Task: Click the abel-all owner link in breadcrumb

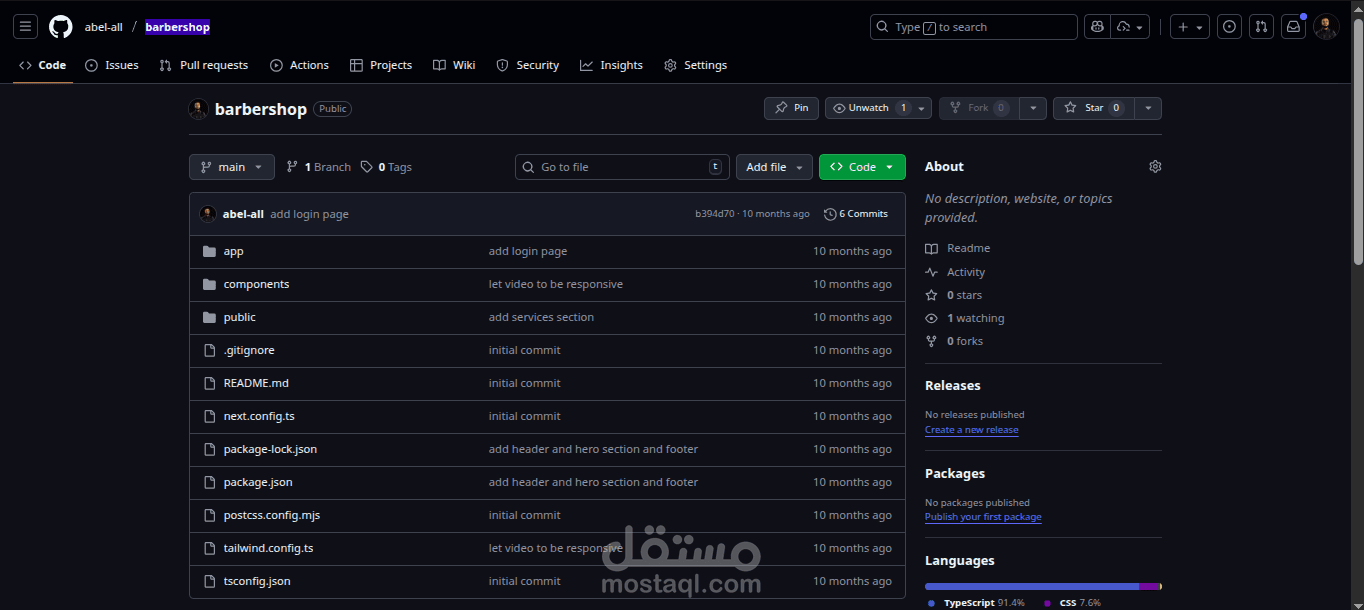Action: [x=104, y=27]
